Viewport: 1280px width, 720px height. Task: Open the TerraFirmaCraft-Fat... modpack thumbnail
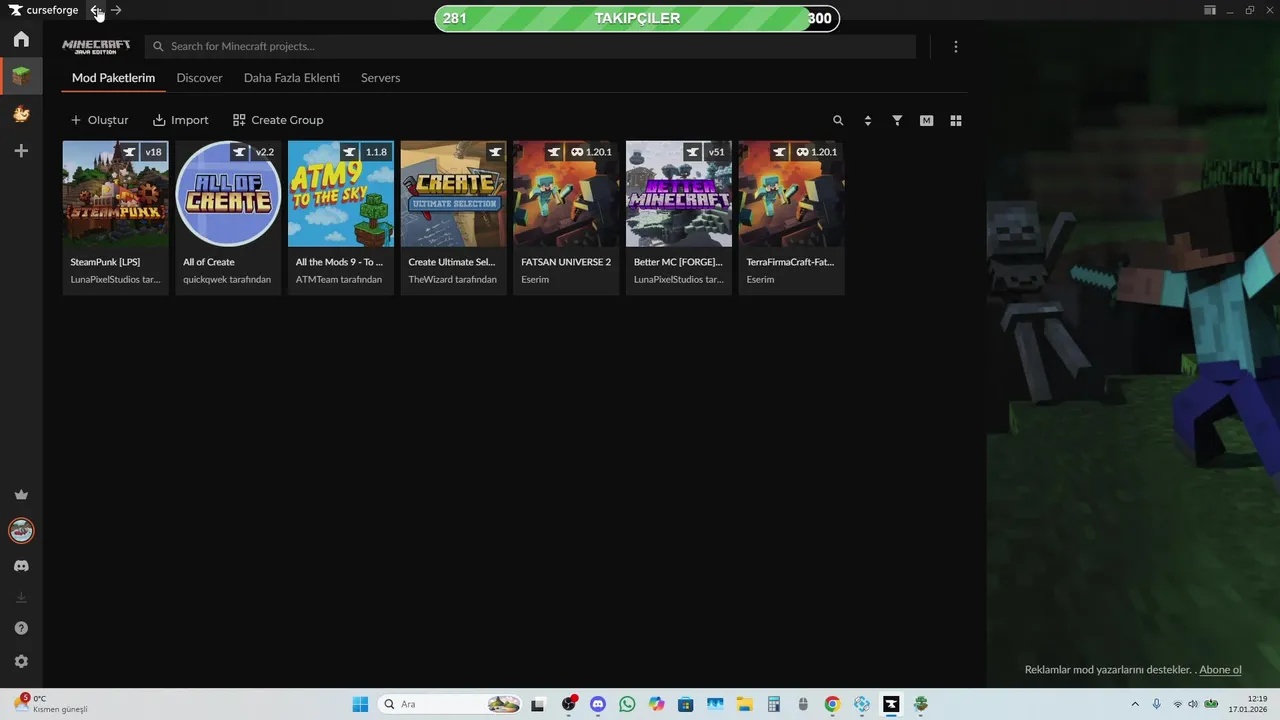click(x=791, y=194)
